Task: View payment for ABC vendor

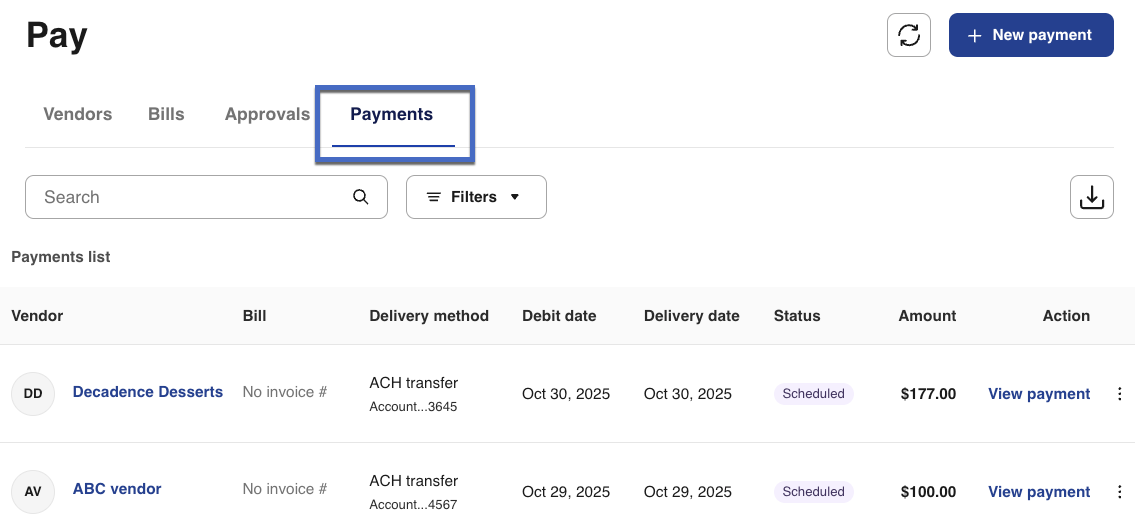Action: (x=1038, y=492)
